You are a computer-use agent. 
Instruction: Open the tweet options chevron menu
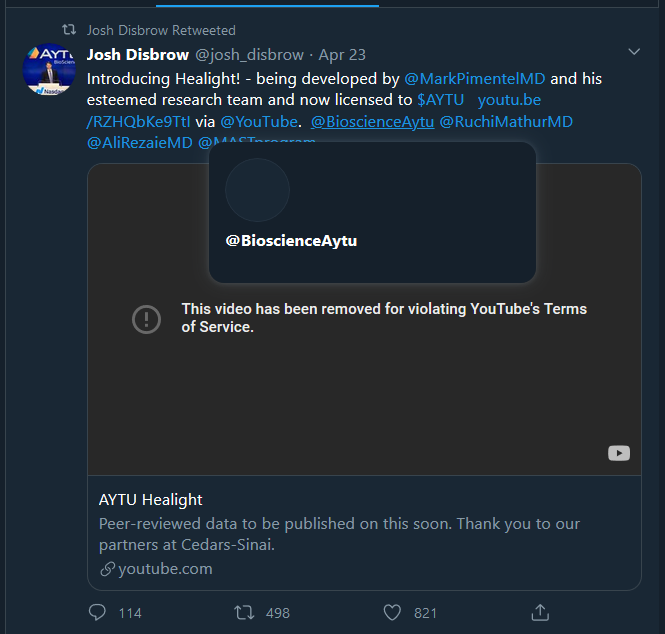633,51
